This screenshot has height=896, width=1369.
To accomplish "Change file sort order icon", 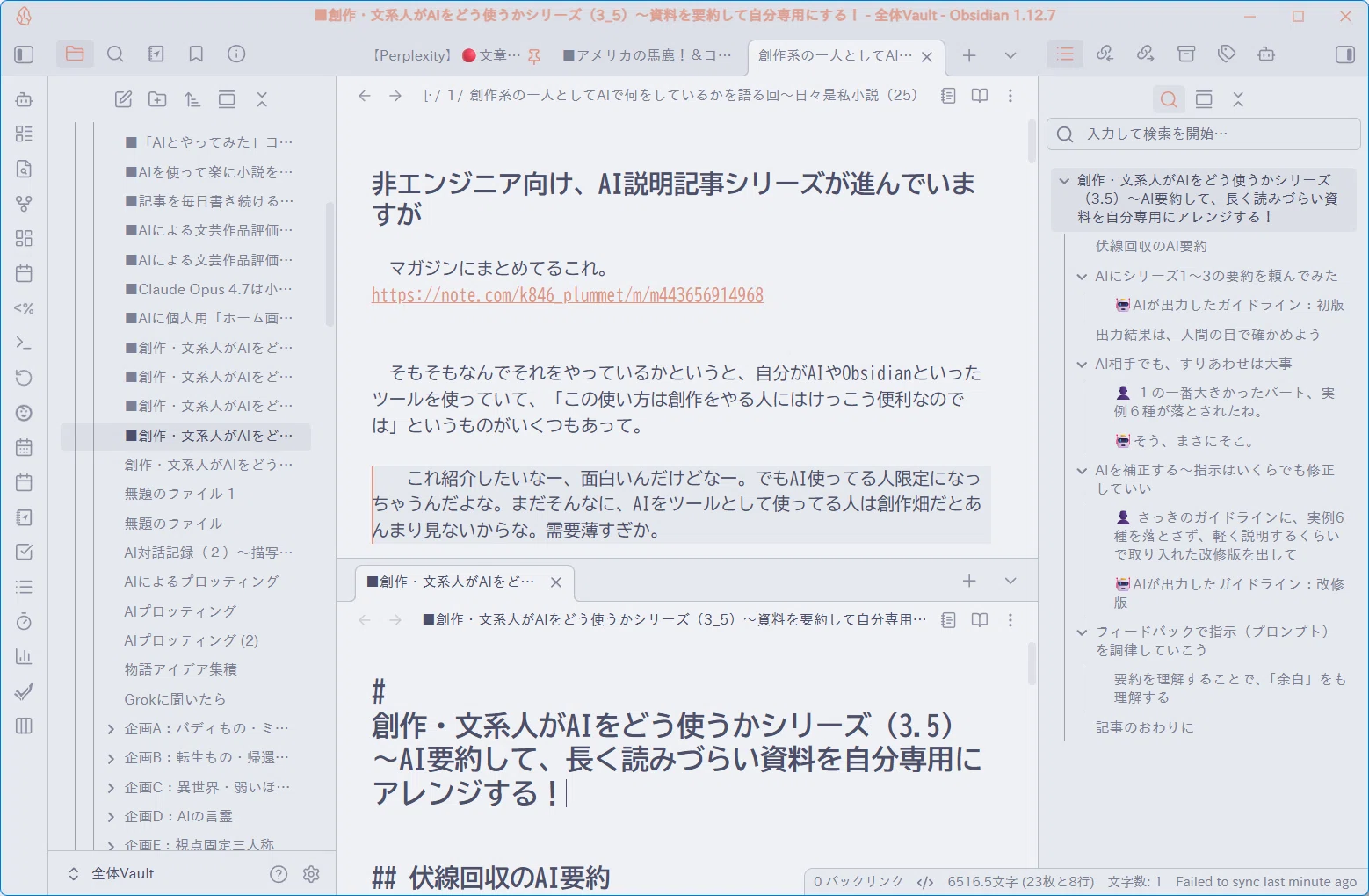I will coord(192,99).
